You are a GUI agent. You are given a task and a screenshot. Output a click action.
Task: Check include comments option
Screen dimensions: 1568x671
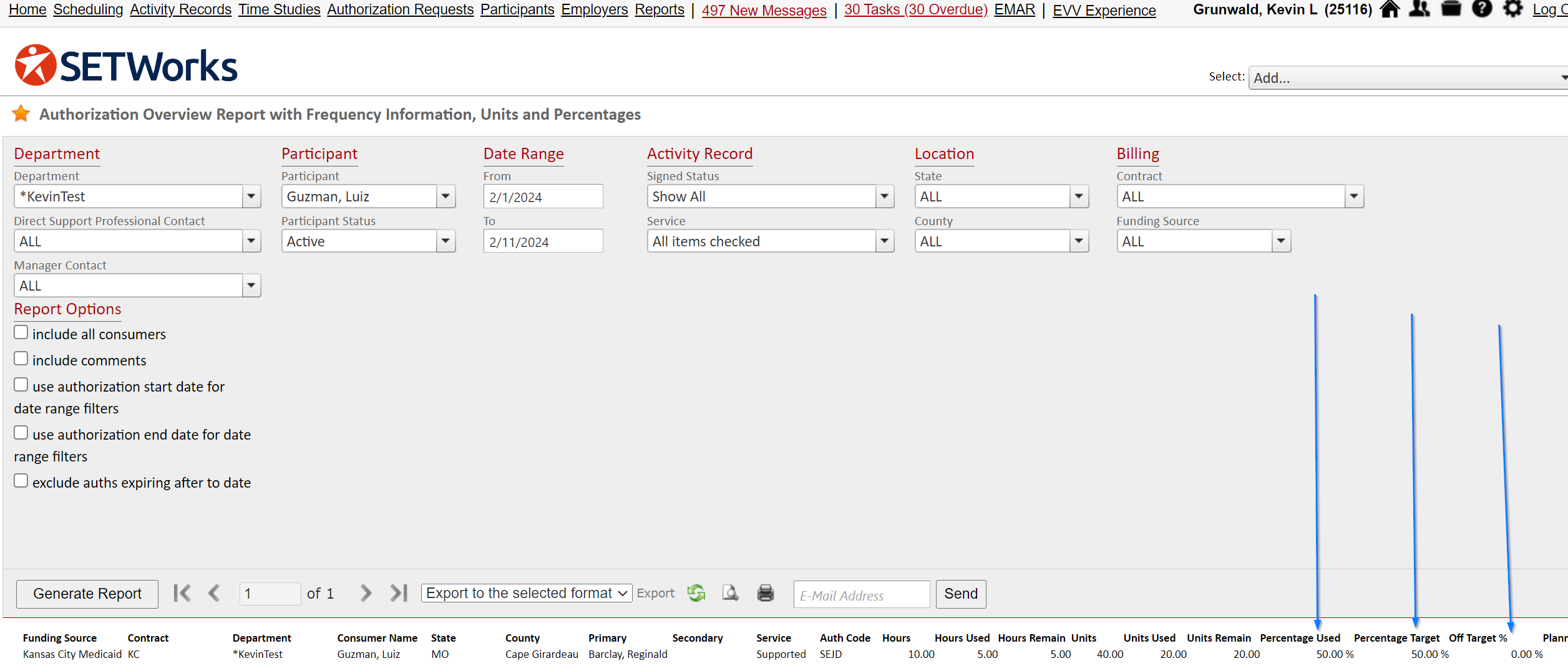(x=21, y=359)
